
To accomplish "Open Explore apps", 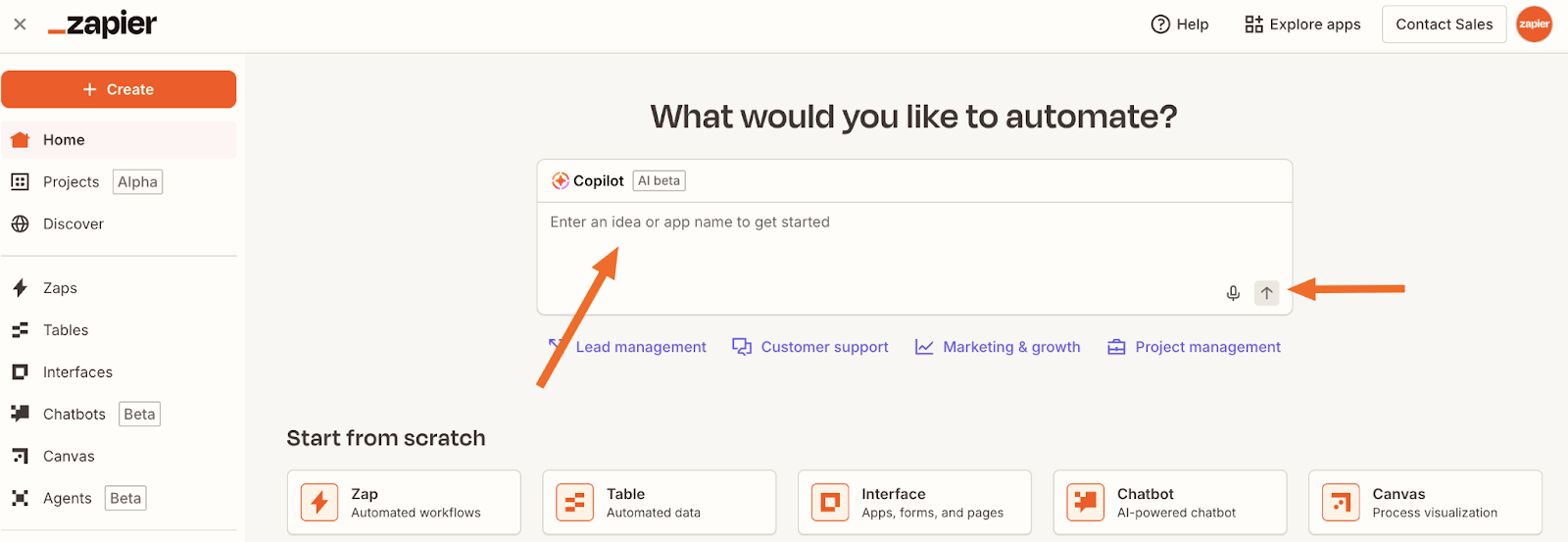I will click(x=1302, y=25).
